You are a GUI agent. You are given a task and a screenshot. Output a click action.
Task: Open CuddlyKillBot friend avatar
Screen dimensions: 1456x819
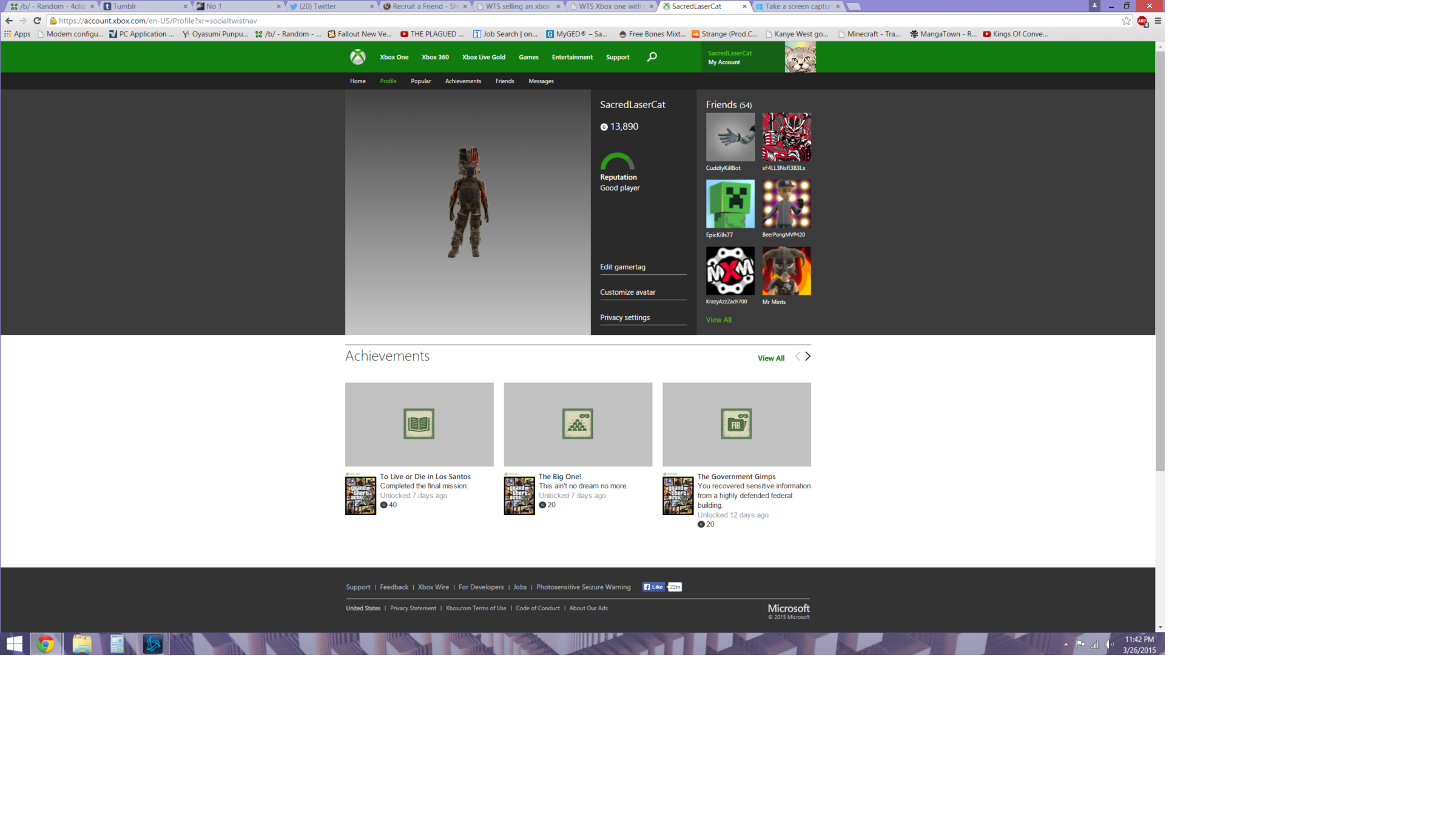730,137
